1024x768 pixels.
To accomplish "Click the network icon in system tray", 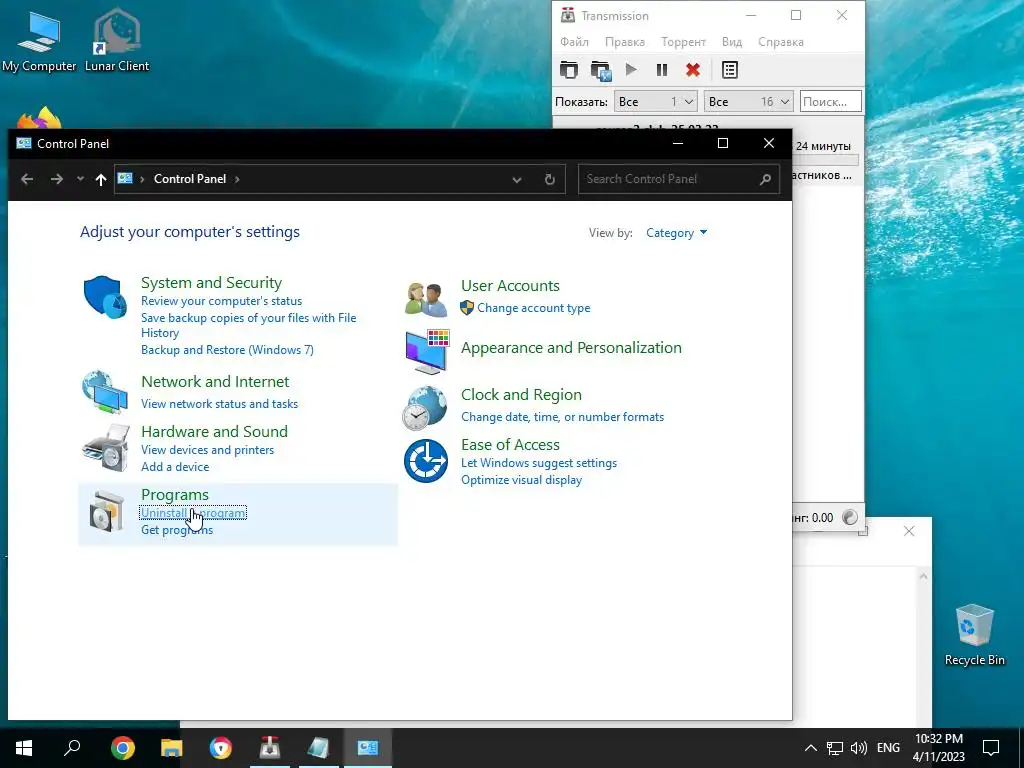I will [x=834, y=748].
